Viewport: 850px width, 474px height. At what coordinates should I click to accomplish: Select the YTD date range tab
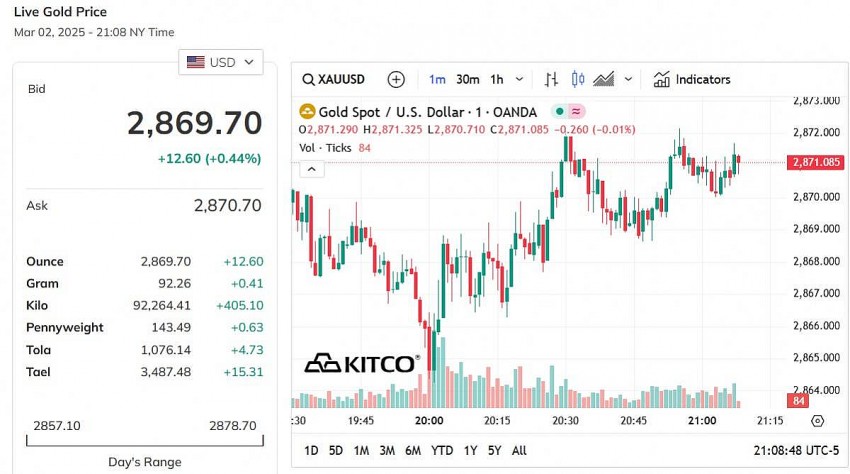(x=442, y=451)
